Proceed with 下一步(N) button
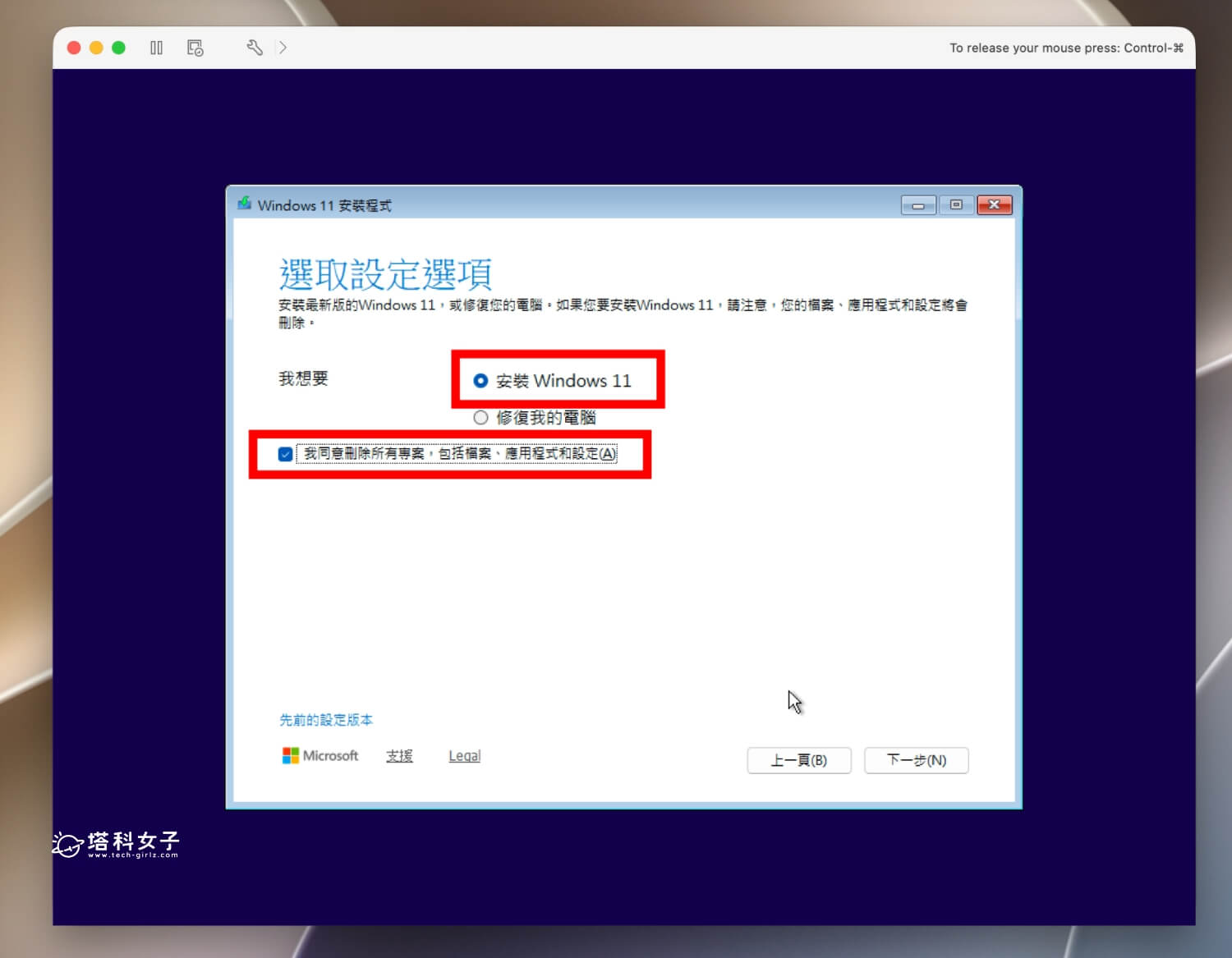The width and height of the screenshot is (1232, 958). pyautogui.click(x=917, y=760)
